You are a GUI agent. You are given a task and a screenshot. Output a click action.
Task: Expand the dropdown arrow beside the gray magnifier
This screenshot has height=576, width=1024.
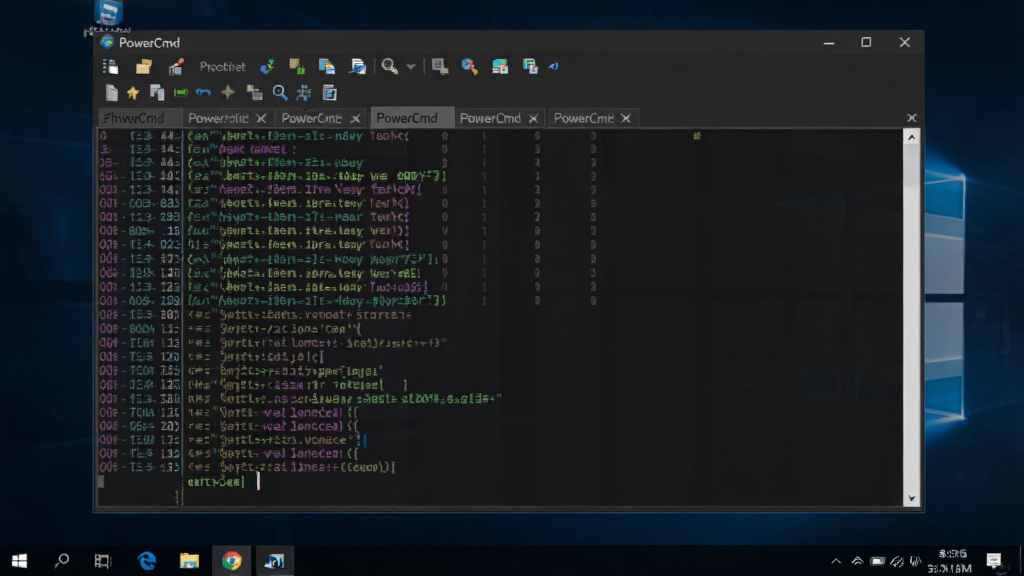coord(411,67)
